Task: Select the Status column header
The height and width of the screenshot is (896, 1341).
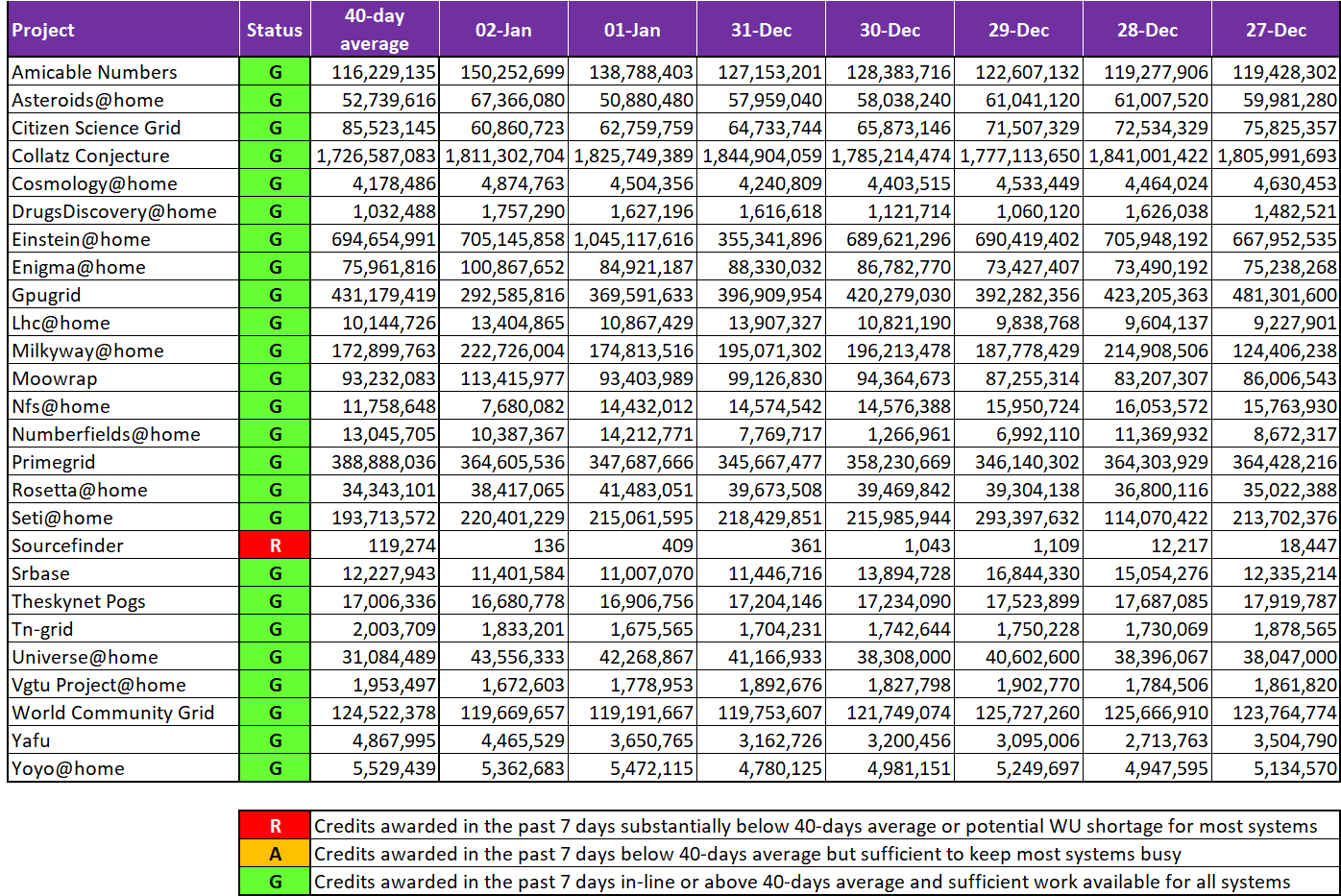Action: coord(275,30)
